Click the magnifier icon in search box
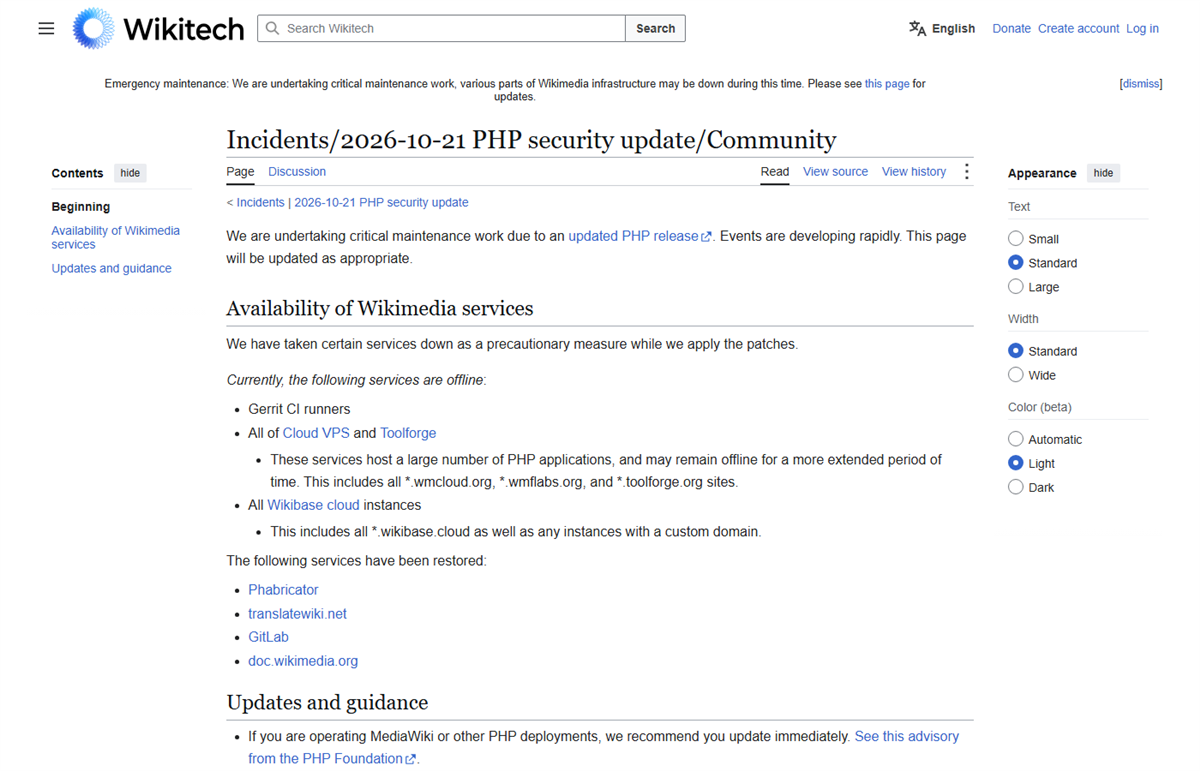Screen dimensions: 1200x771 coord(272,28)
